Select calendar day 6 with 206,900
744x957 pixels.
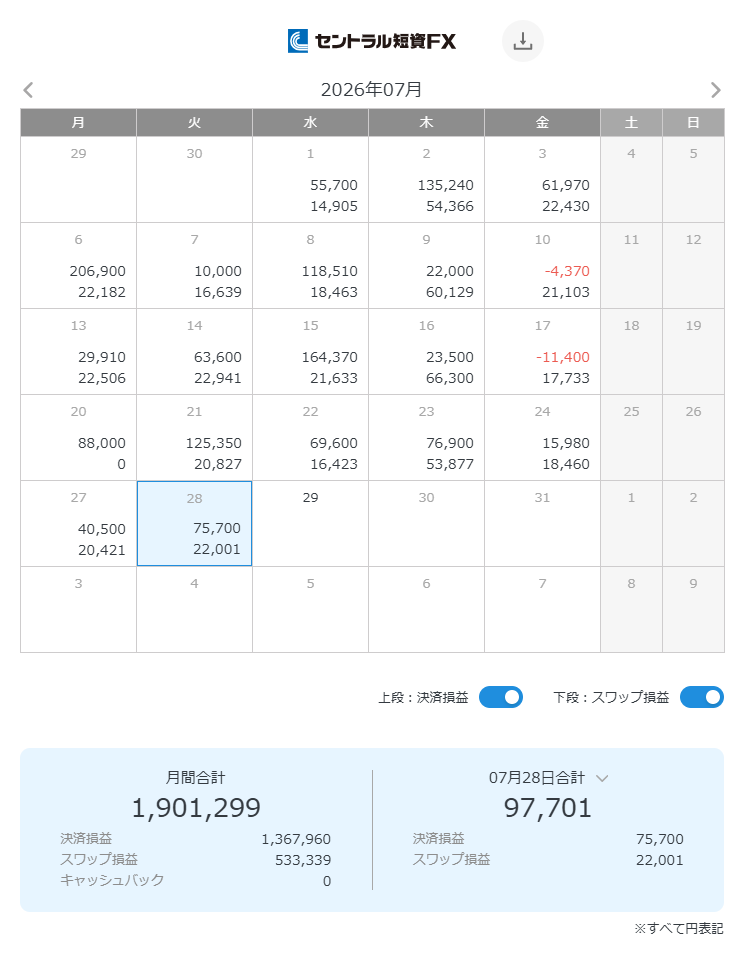pos(78,265)
